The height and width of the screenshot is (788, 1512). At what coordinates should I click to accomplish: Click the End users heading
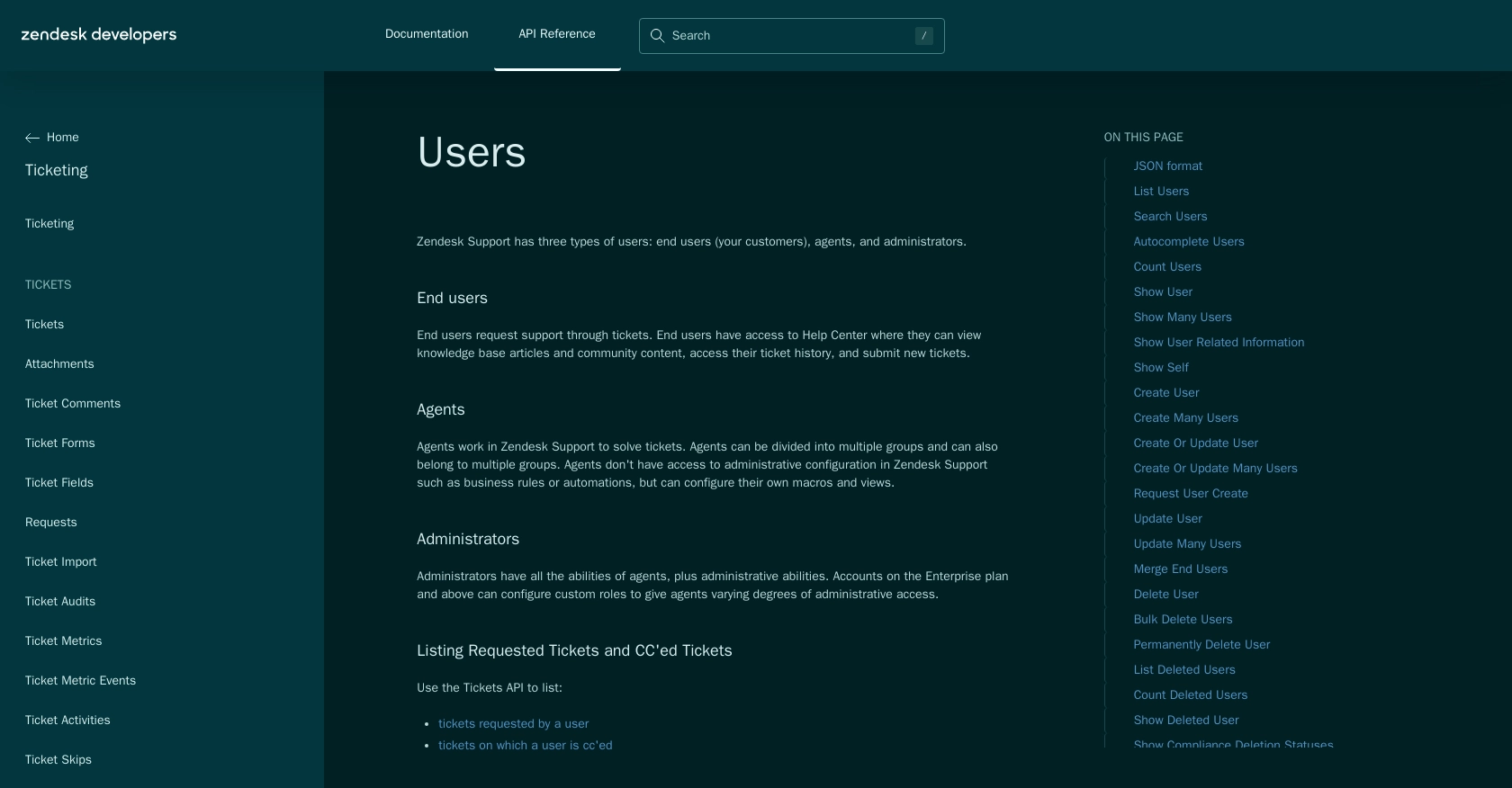click(x=452, y=299)
